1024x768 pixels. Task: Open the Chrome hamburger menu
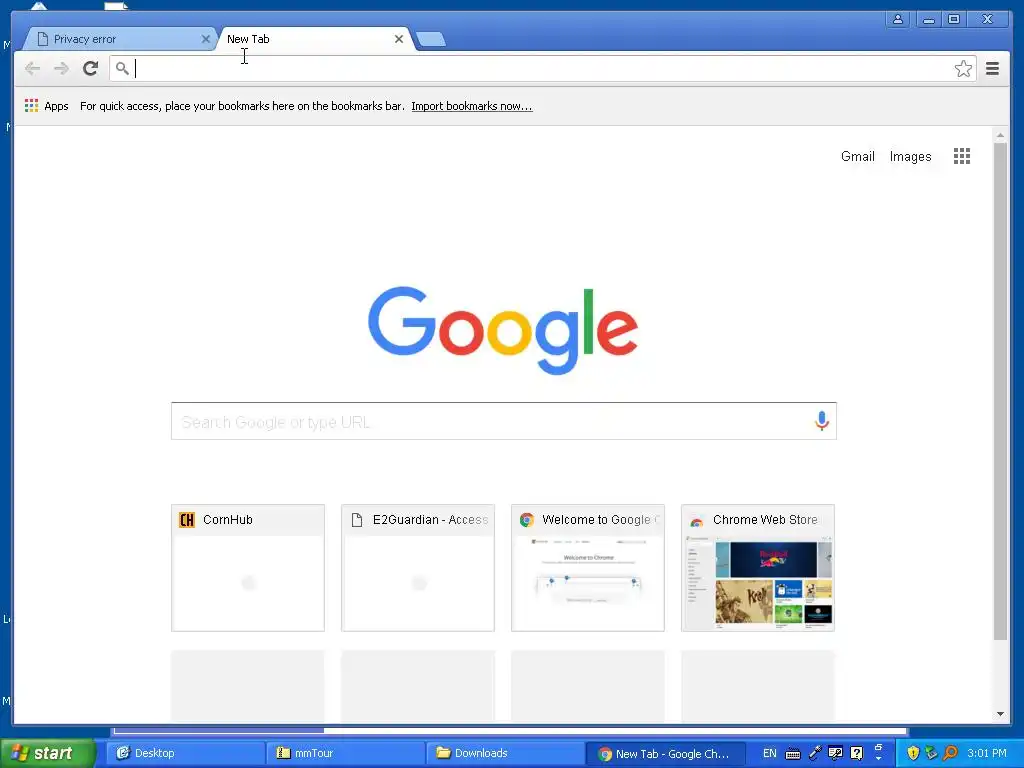point(992,69)
